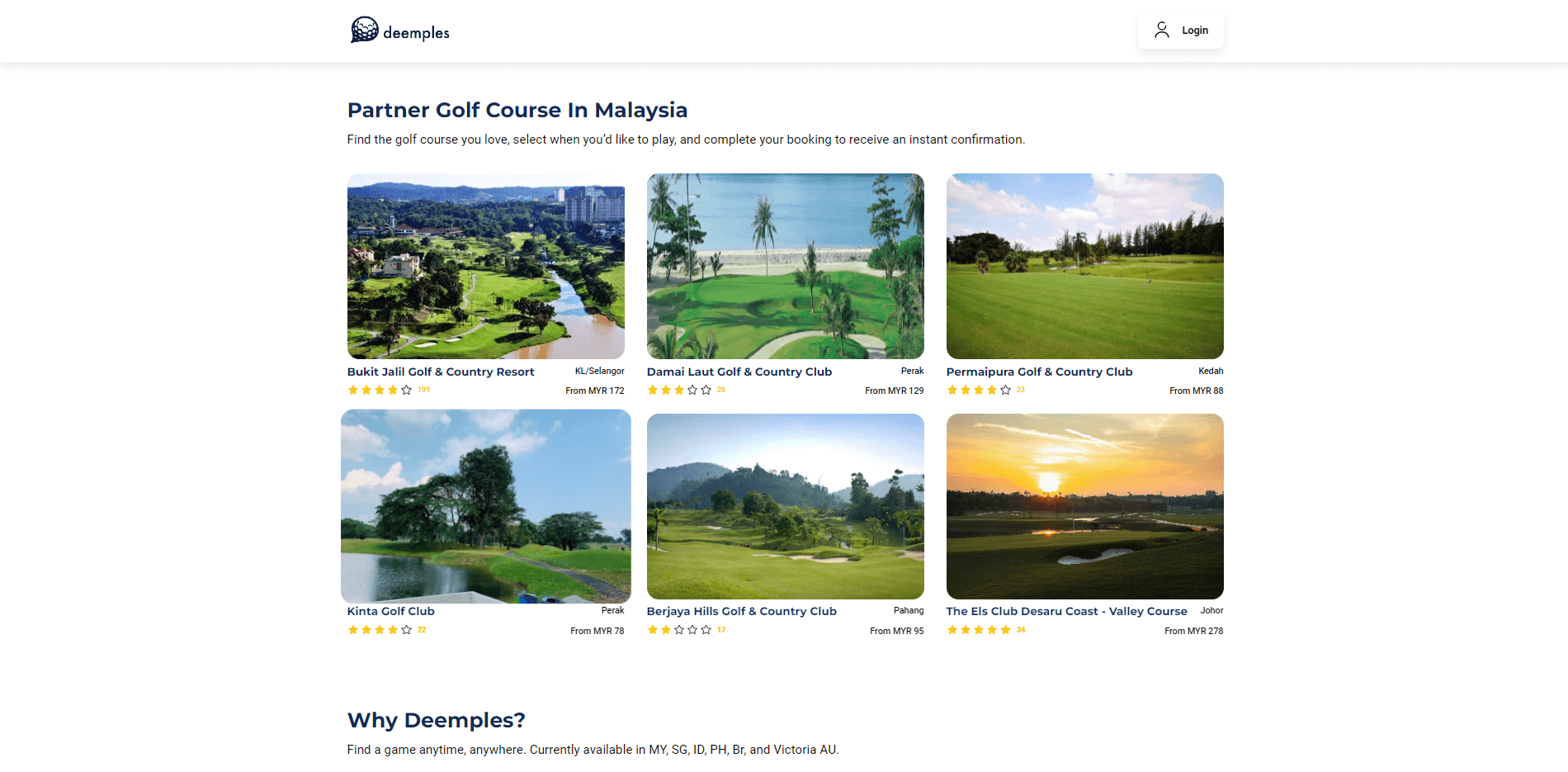The width and height of the screenshot is (1568, 772).
Task: Open the Kinta Golf Club photo
Action: point(486,506)
